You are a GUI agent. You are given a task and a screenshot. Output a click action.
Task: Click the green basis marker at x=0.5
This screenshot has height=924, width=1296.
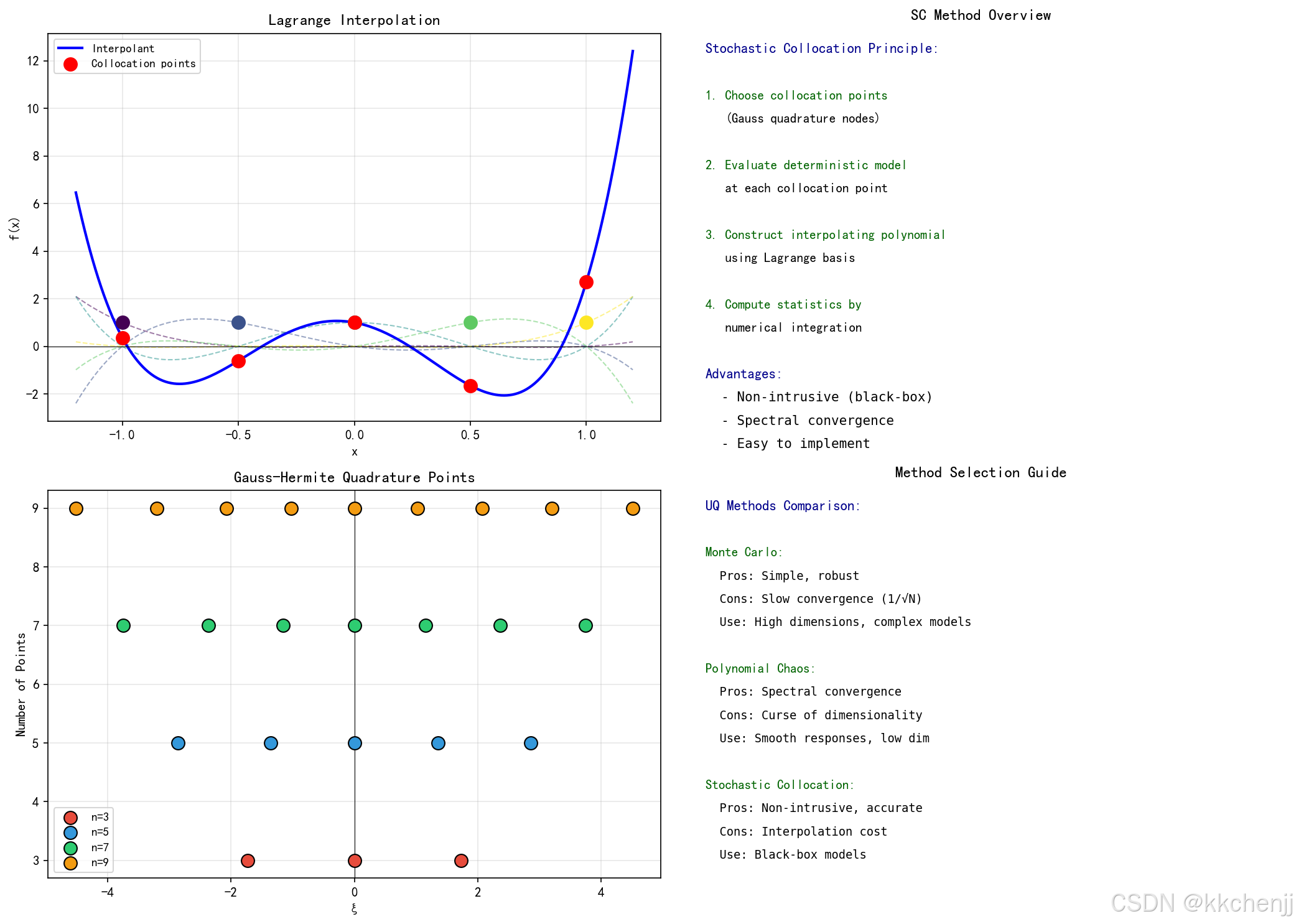pyautogui.click(x=470, y=322)
